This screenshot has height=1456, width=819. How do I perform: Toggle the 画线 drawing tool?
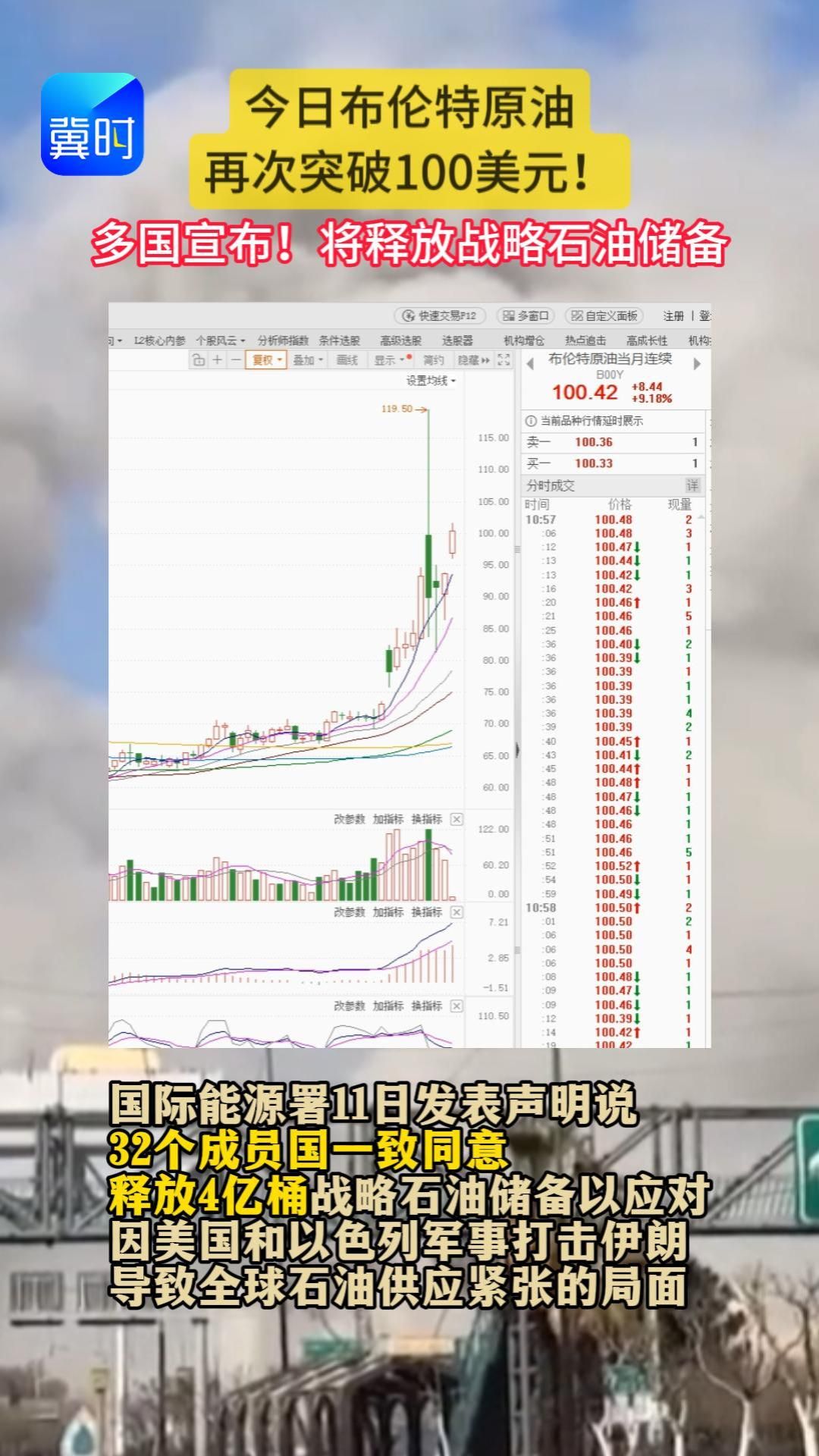click(x=347, y=360)
